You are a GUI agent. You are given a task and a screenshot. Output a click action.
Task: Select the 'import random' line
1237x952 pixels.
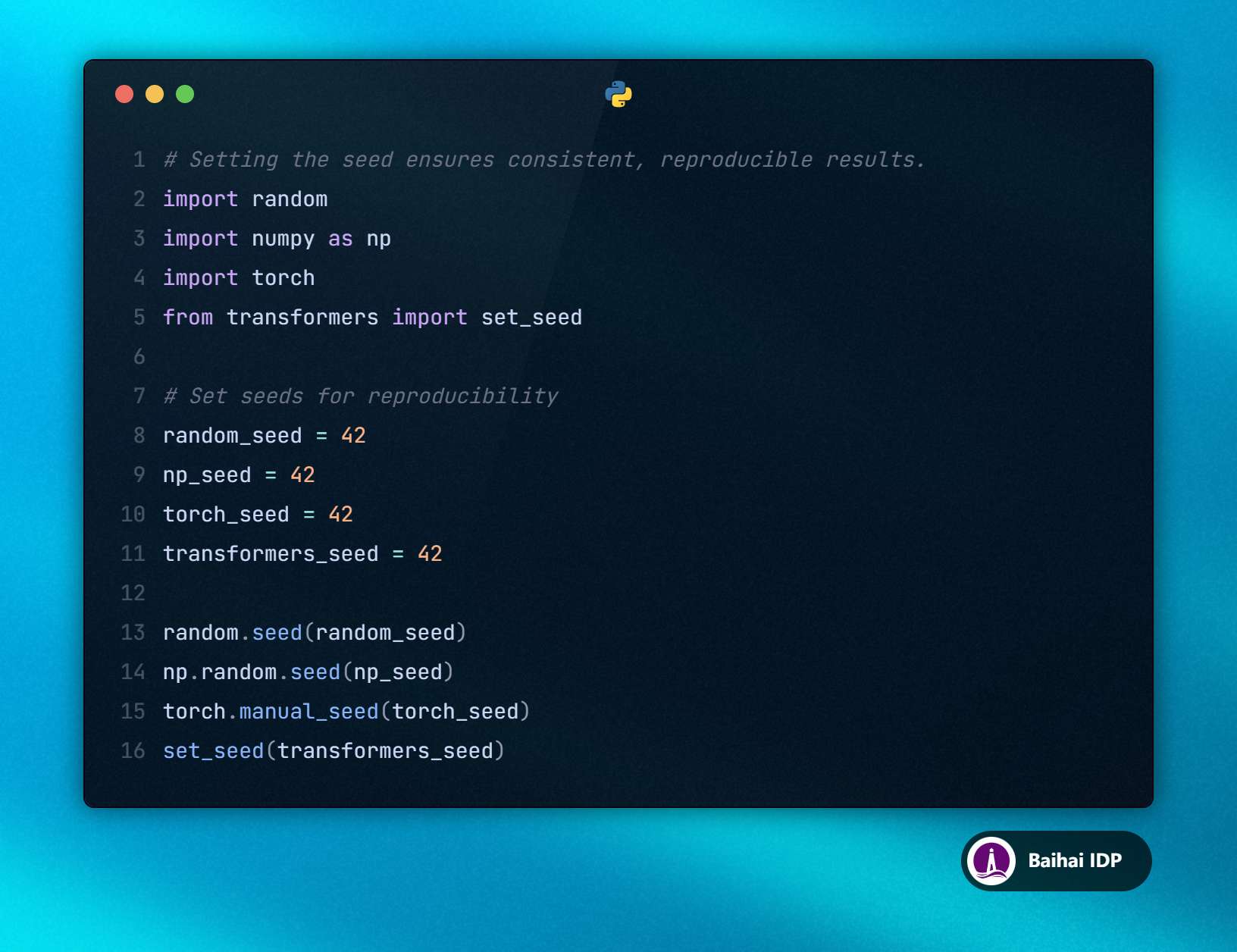(x=246, y=199)
